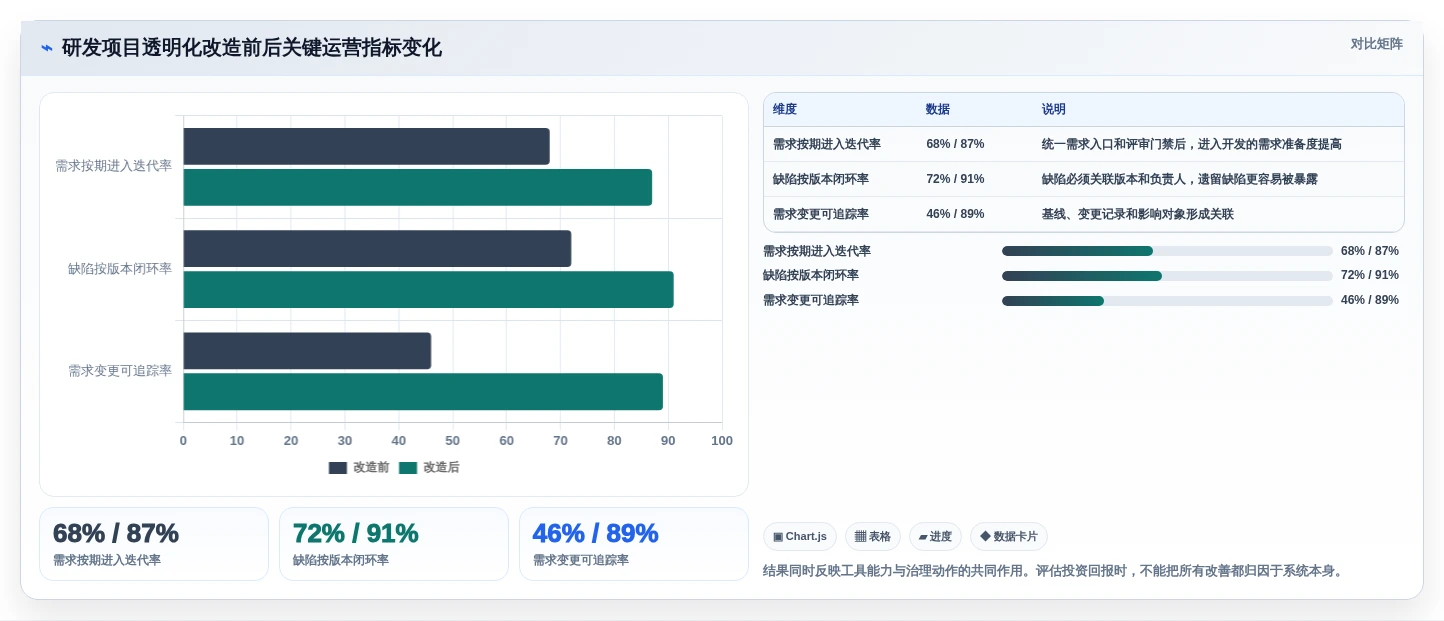The width and height of the screenshot is (1444, 621).
Task: Click the dark 改造前 legend swatch
Action: (338, 468)
